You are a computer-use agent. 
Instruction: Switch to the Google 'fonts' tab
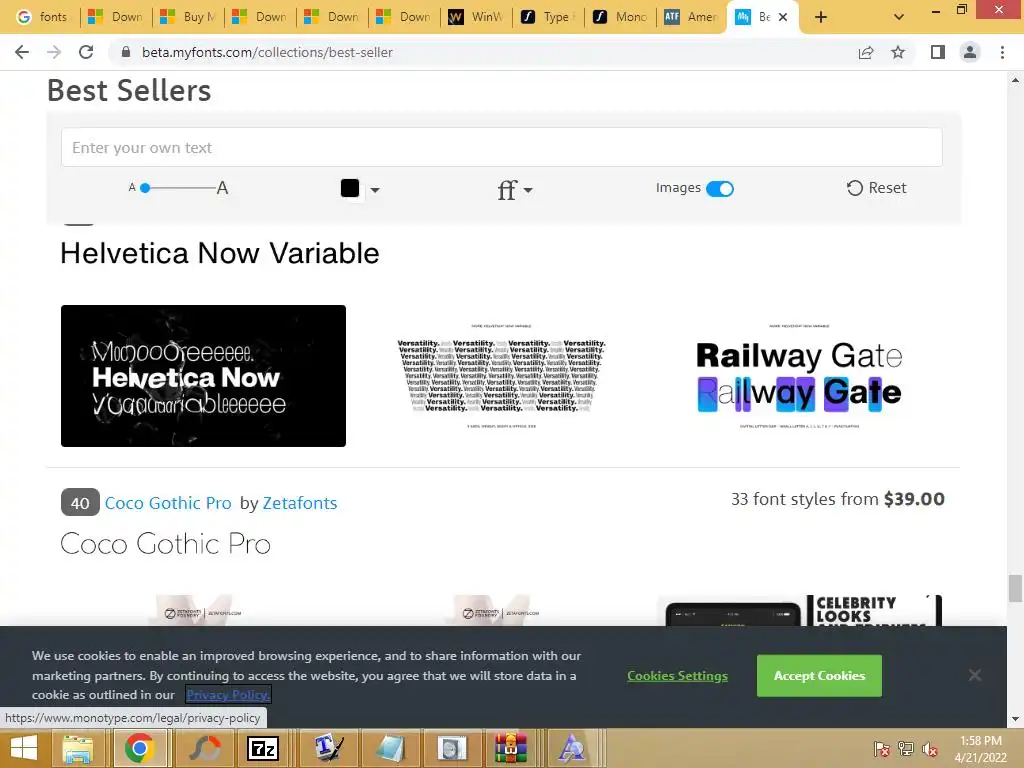pyautogui.click(x=42, y=17)
